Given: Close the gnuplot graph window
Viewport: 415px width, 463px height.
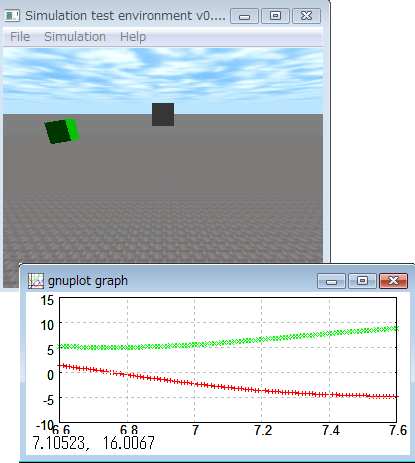Looking at the screenshot, I should click(393, 281).
